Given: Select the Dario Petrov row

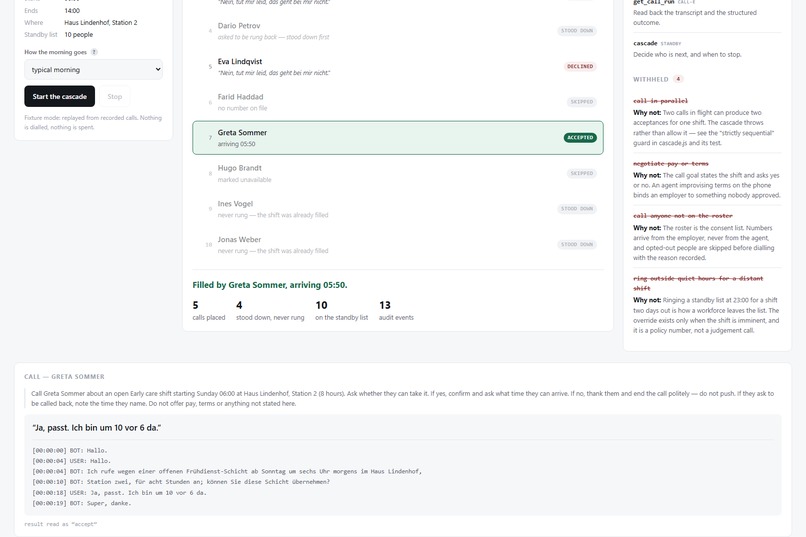Looking at the screenshot, I should tap(398, 31).
